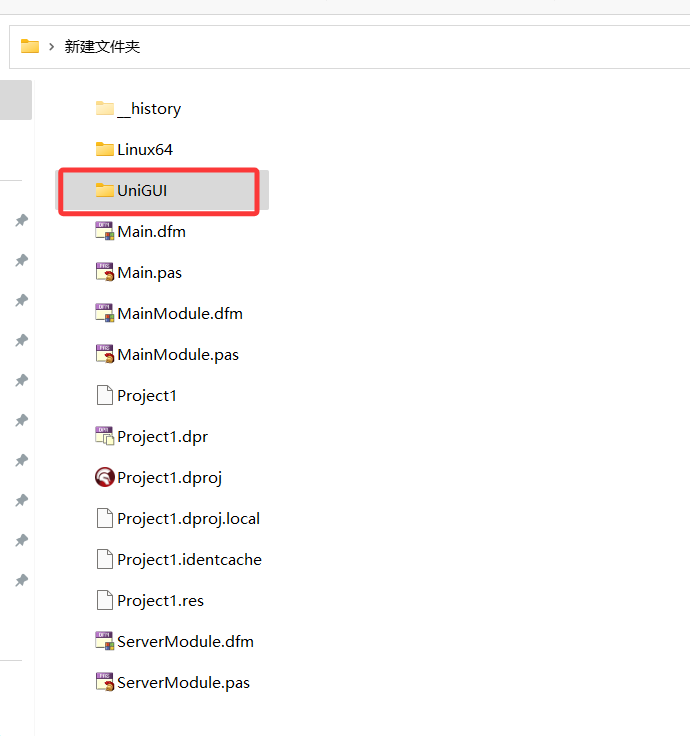Click the MainModule.dfm file icon
Image resolution: width=690 pixels, height=736 pixels.
[x=105, y=313]
